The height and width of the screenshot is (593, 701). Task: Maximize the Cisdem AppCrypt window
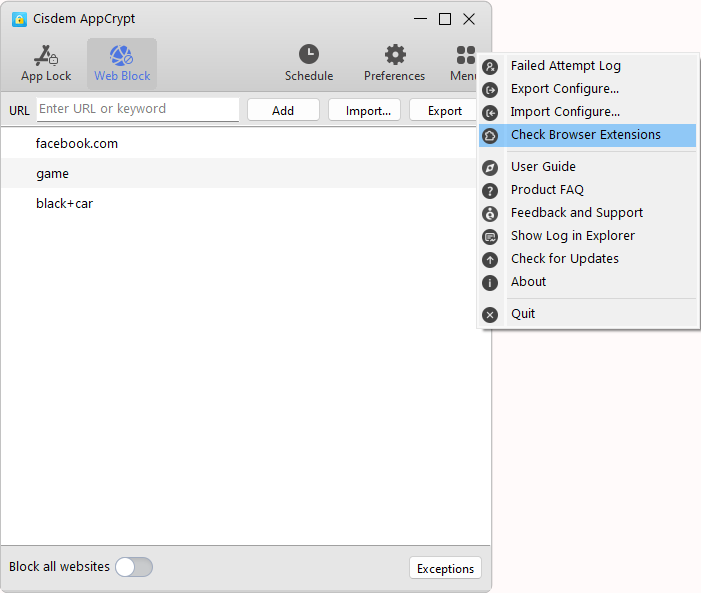tap(445, 19)
